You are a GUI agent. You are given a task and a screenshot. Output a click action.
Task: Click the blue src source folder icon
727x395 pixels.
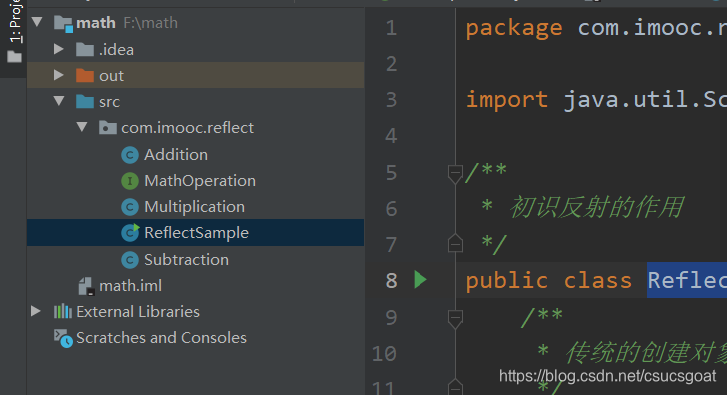(x=85, y=101)
